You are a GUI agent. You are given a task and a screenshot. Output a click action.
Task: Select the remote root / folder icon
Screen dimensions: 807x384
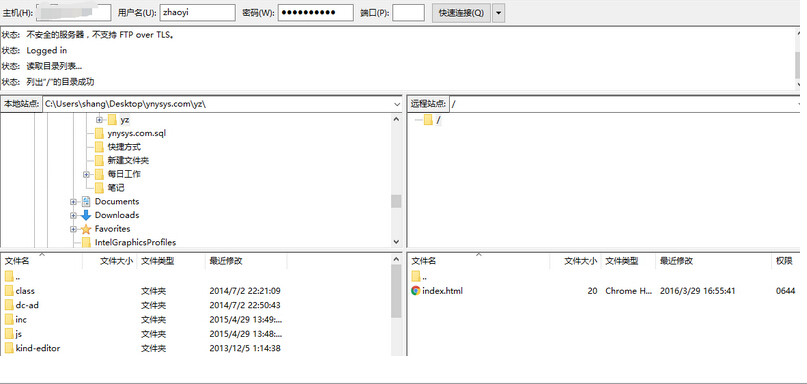(x=428, y=120)
